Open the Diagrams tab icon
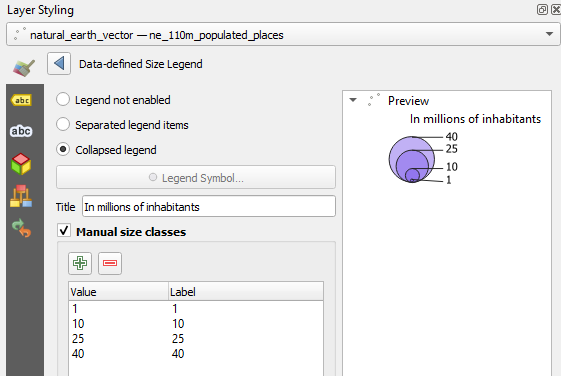561x376 pixels. pos(21,196)
